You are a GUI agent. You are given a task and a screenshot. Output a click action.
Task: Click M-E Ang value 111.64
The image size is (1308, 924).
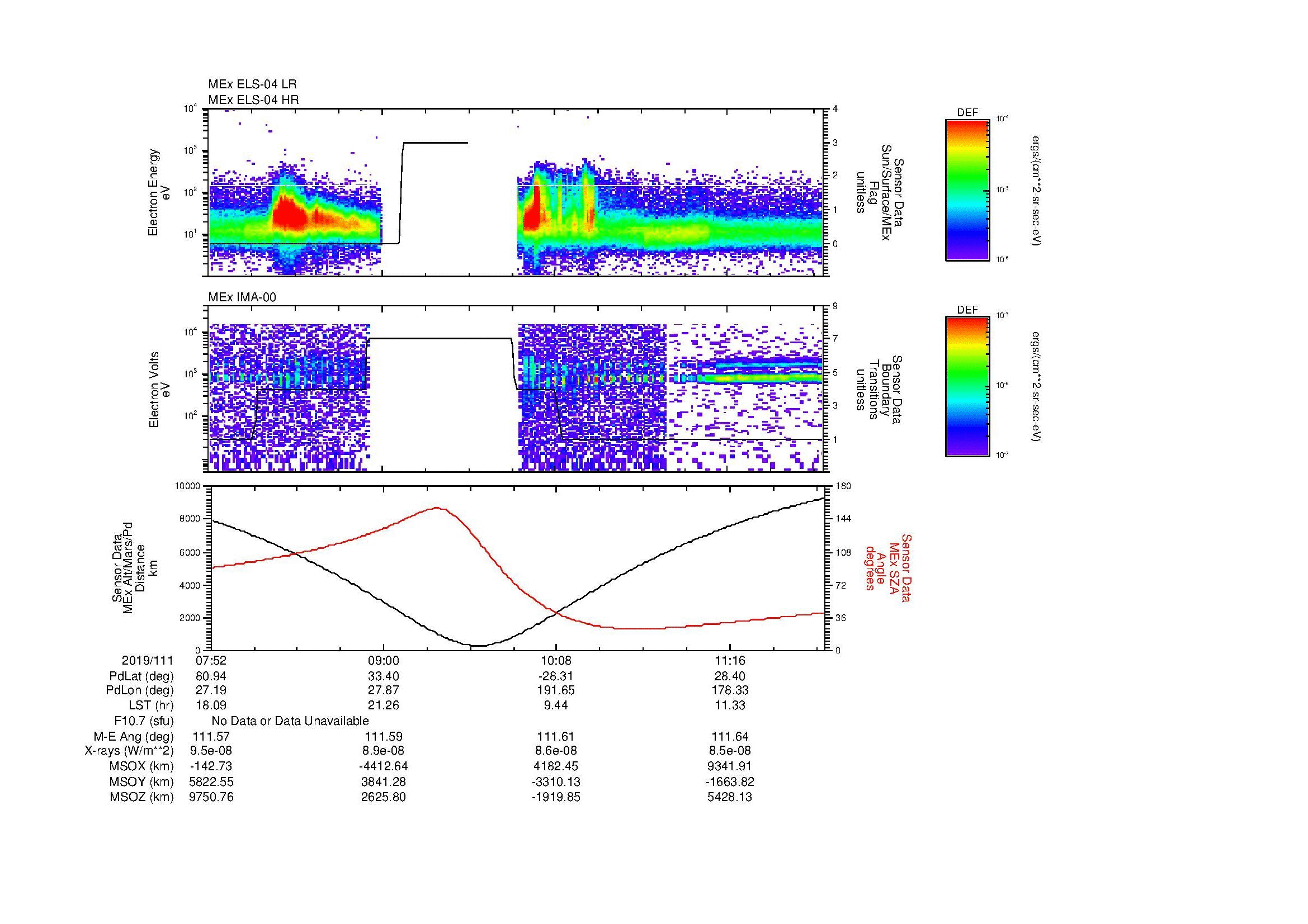coord(730,737)
